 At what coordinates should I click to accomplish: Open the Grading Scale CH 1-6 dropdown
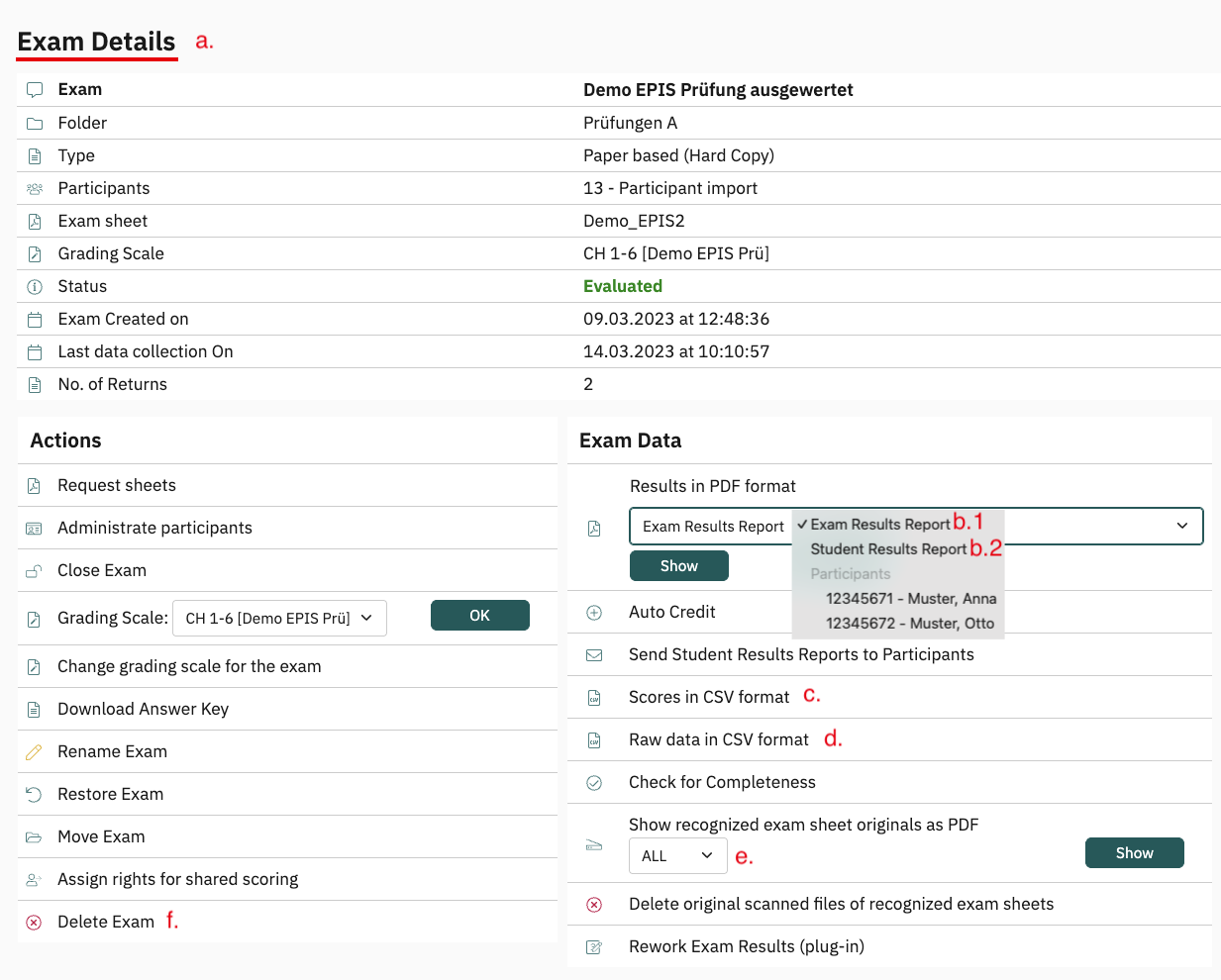click(279, 618)
